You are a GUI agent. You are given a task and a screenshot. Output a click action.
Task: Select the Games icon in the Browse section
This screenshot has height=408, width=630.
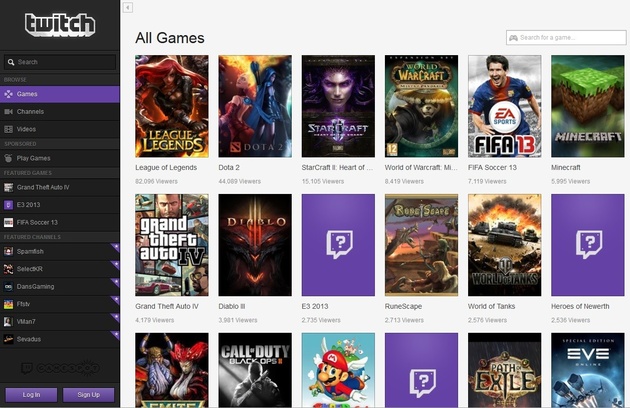point(8,94)
